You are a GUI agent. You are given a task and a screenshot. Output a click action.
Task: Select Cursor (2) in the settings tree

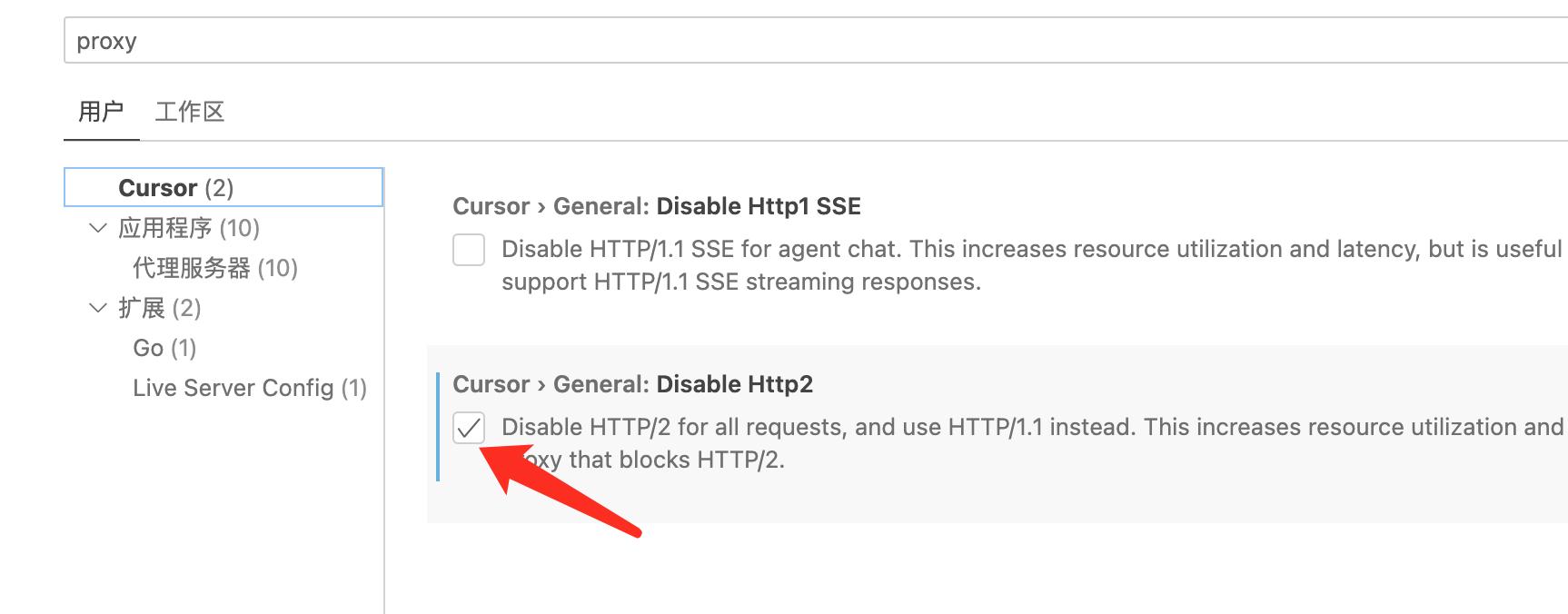[x=176, y=188]
